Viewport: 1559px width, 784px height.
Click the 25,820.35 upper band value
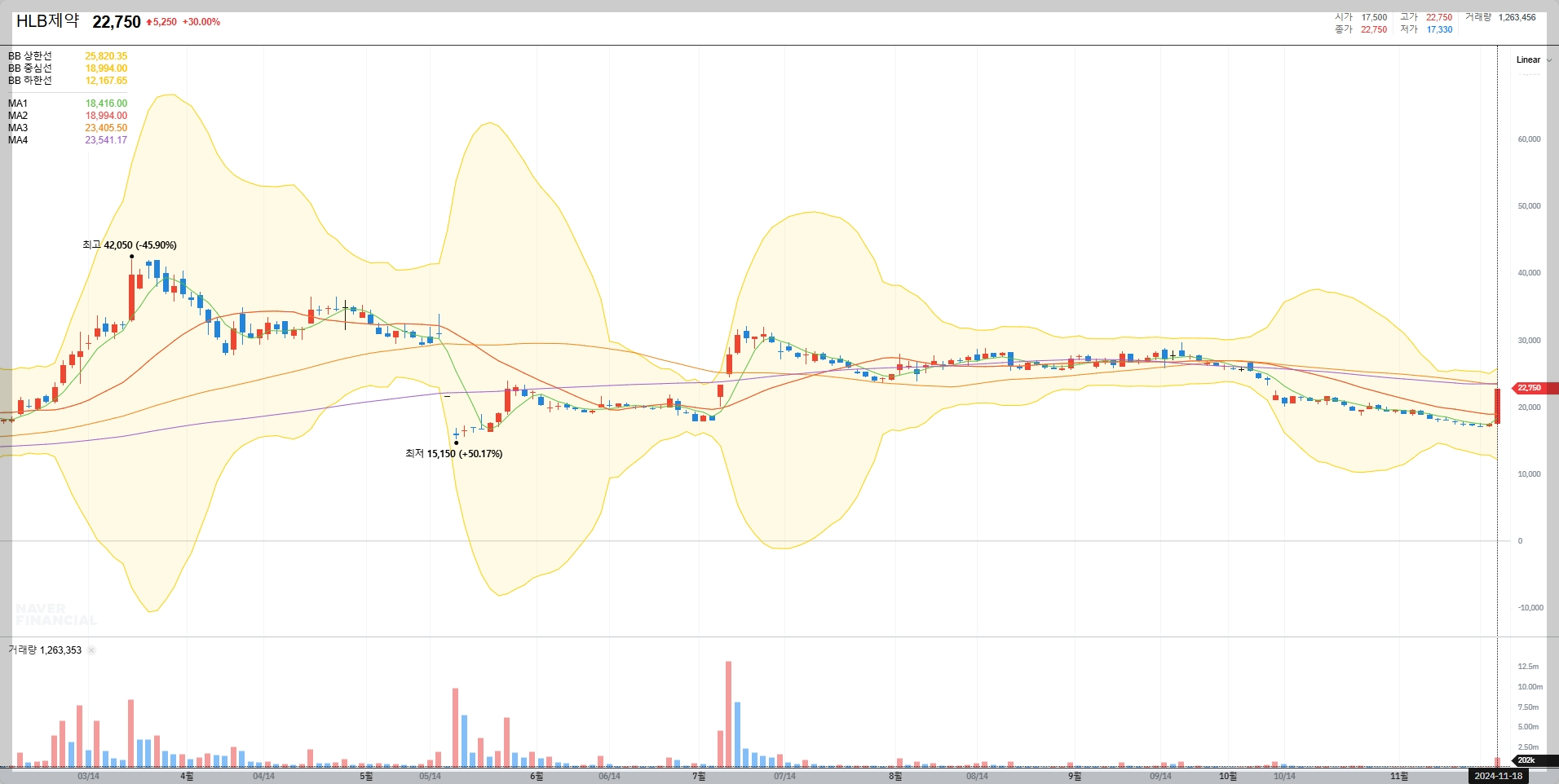click(106, 56)
